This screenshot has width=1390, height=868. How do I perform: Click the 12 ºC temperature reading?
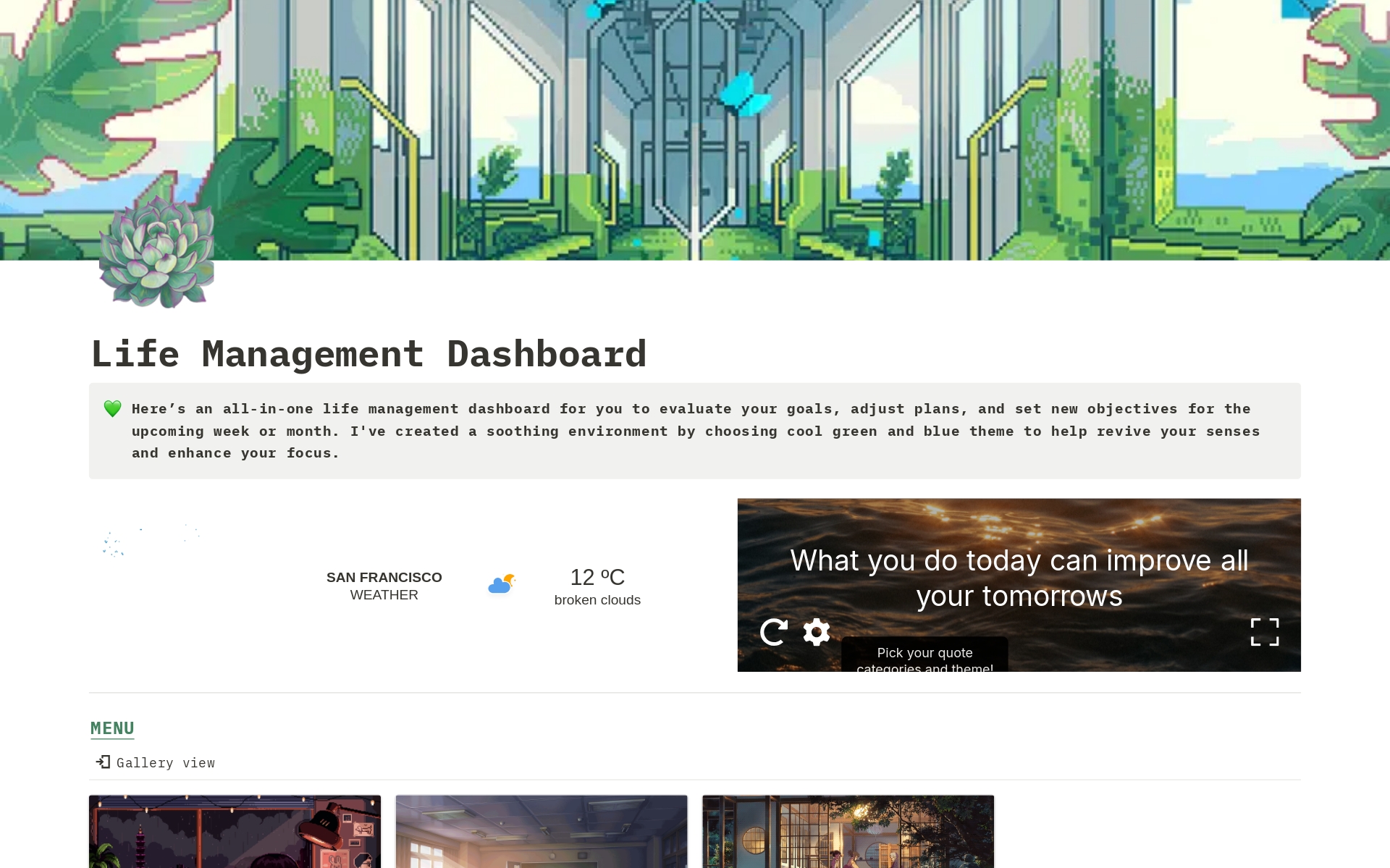(x=597, y=578)
